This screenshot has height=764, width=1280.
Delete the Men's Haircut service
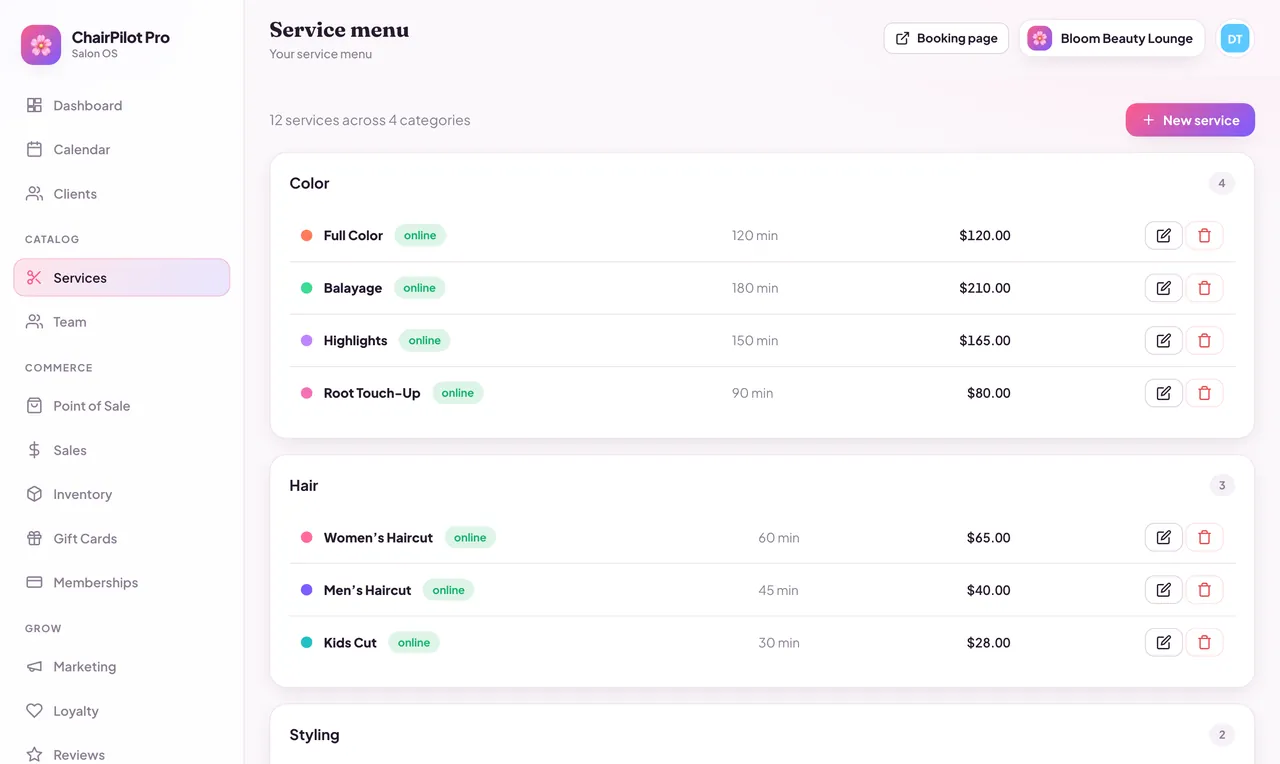[x=1204, y=590]
